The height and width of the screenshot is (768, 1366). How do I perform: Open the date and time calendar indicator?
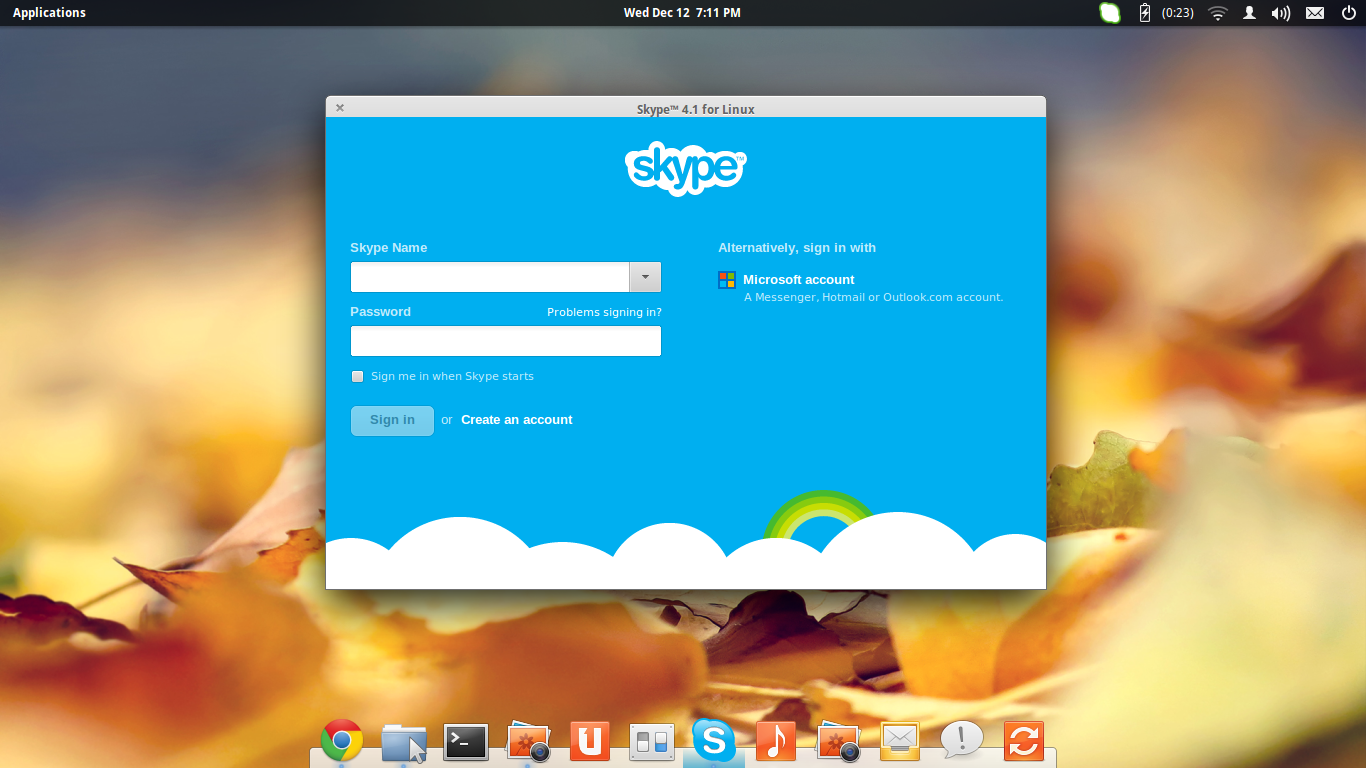[682, 13]
